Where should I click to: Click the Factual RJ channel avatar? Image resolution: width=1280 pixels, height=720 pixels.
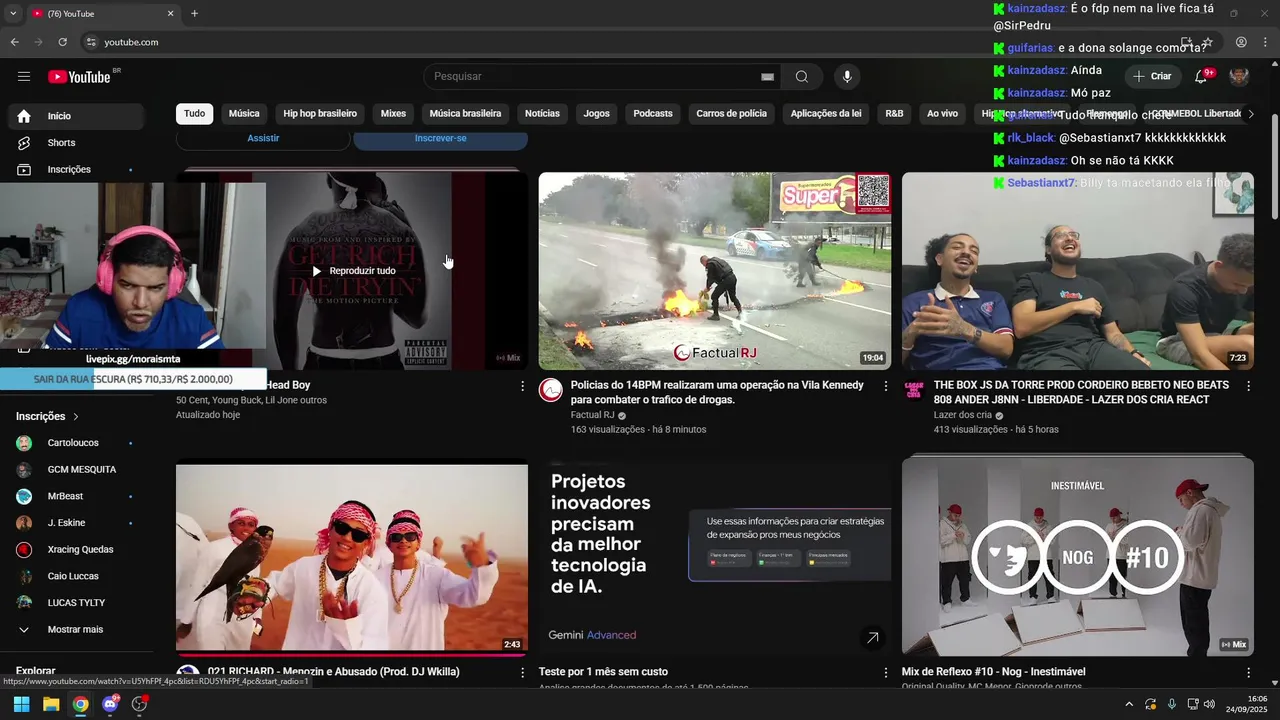click(x=550, y=390)
